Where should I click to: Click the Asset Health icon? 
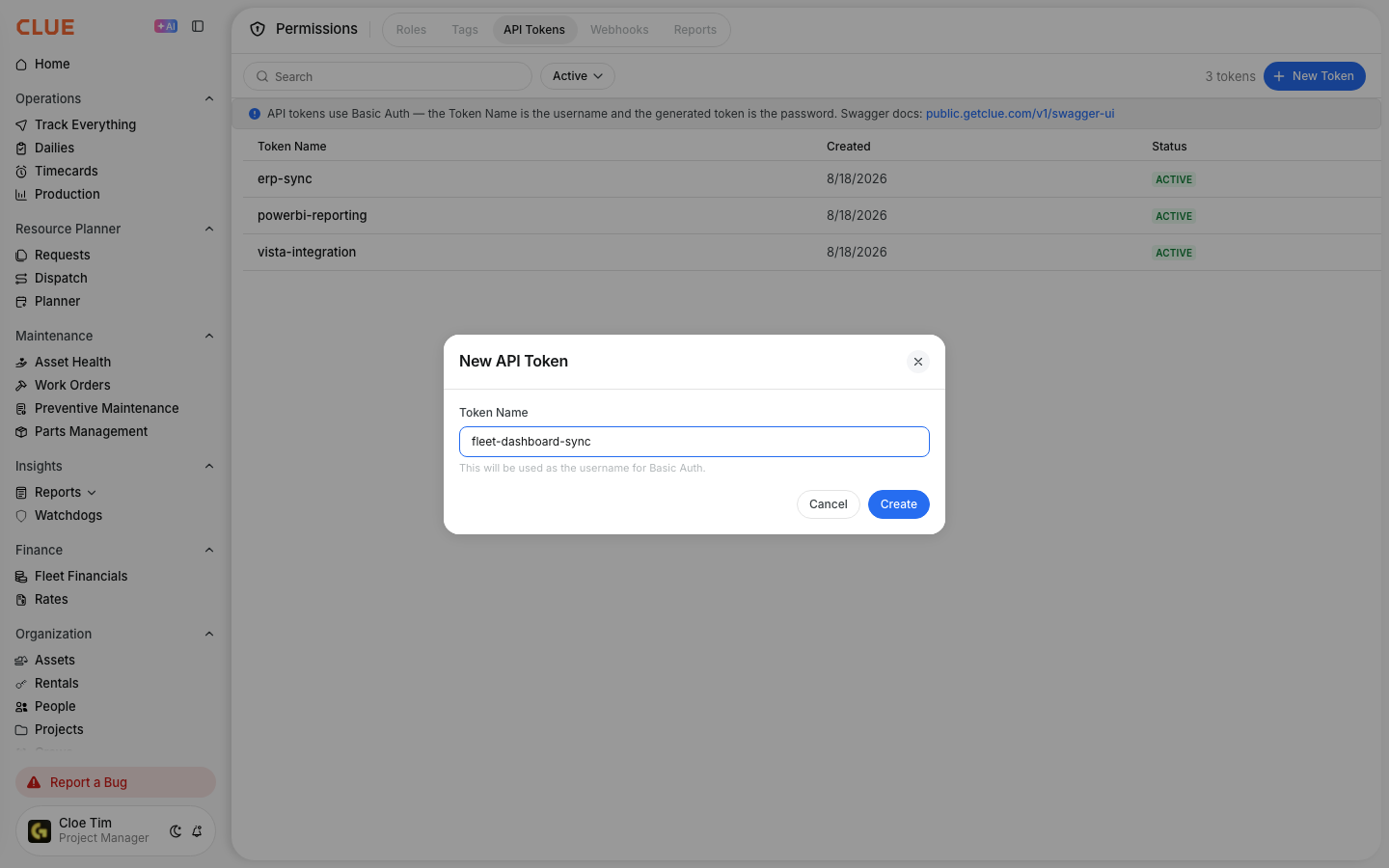click(21, 363)
